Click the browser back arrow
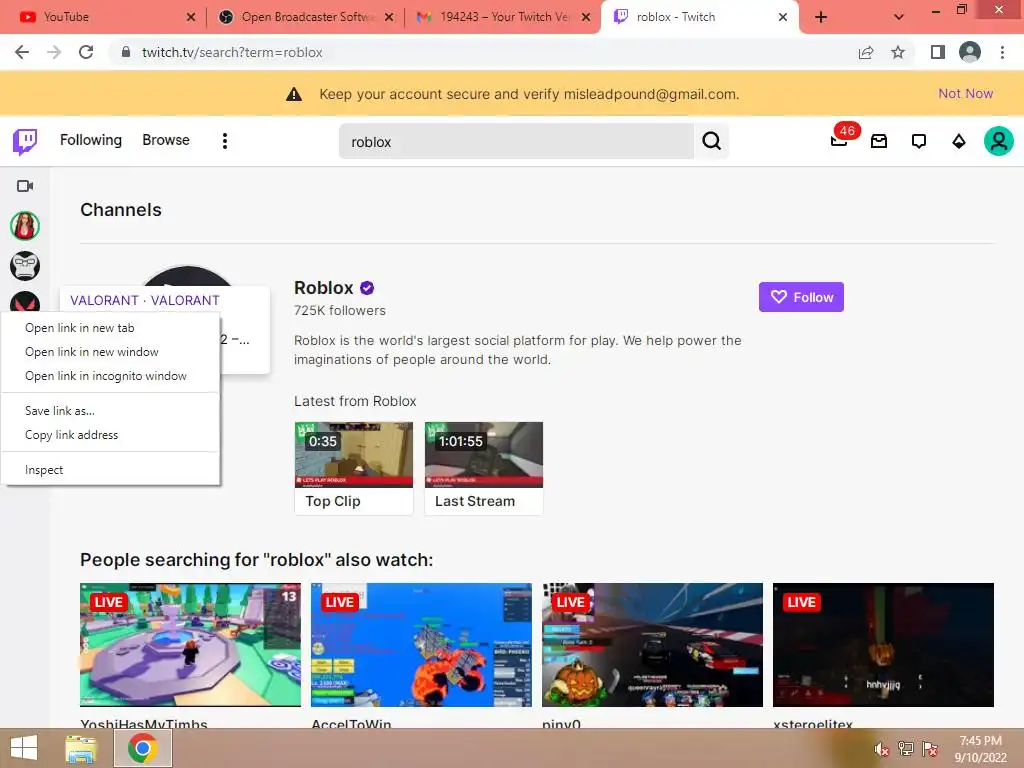The height and width of the screenshot is (768, 1024). [22, 52]
